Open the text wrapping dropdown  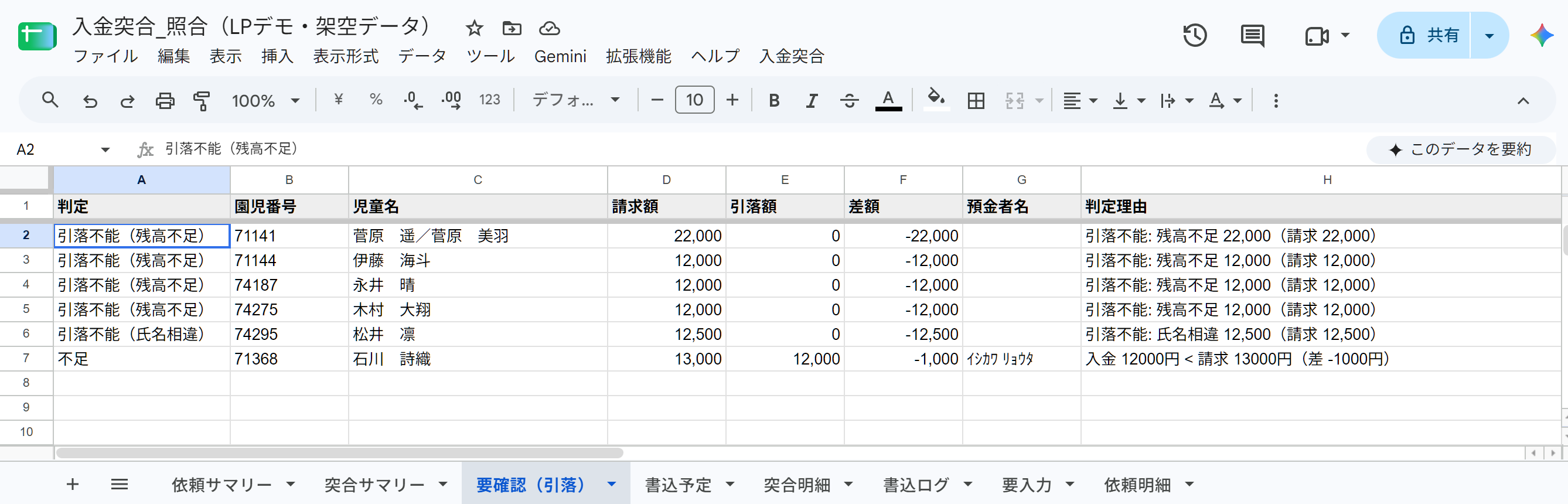(1176, 100)
